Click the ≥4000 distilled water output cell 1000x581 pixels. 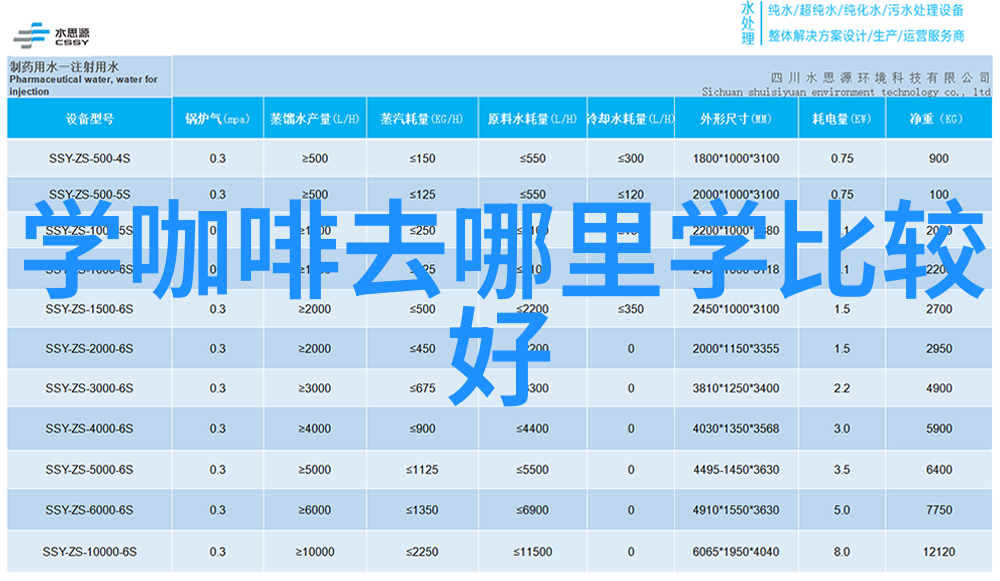[x=314, y=429]
